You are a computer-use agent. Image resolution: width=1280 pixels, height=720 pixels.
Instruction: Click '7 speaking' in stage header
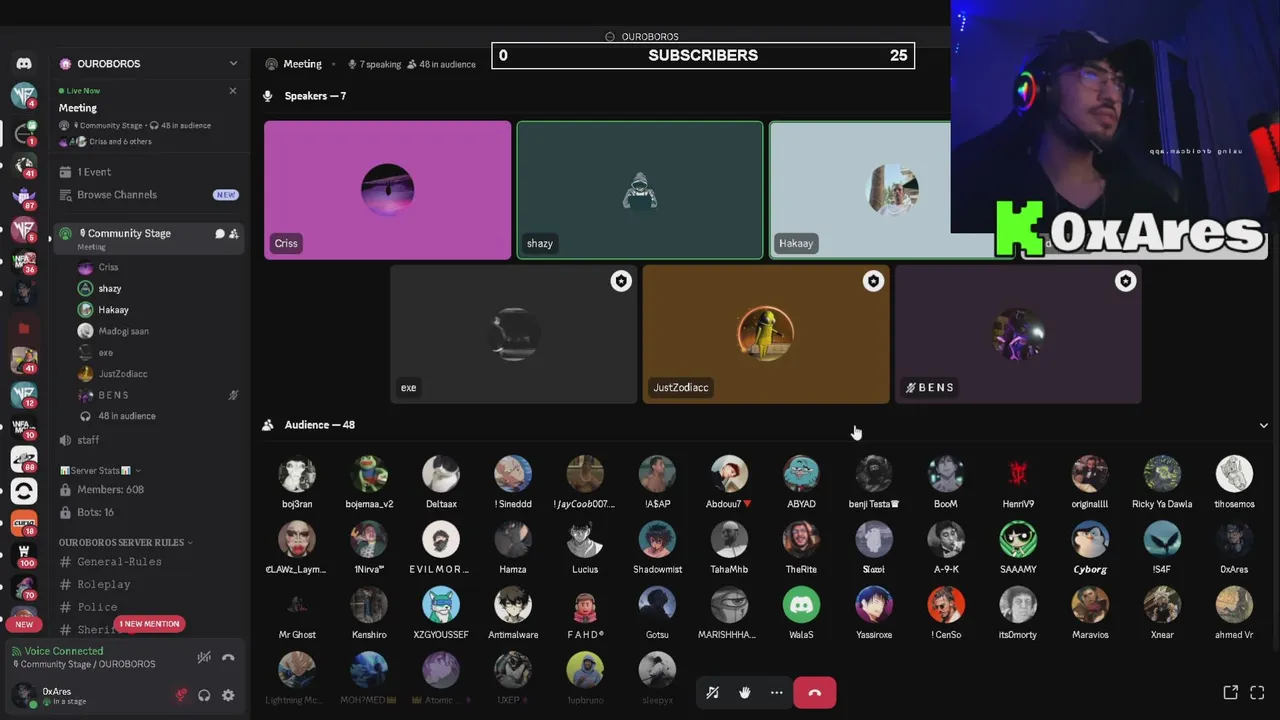coord(374,64)
